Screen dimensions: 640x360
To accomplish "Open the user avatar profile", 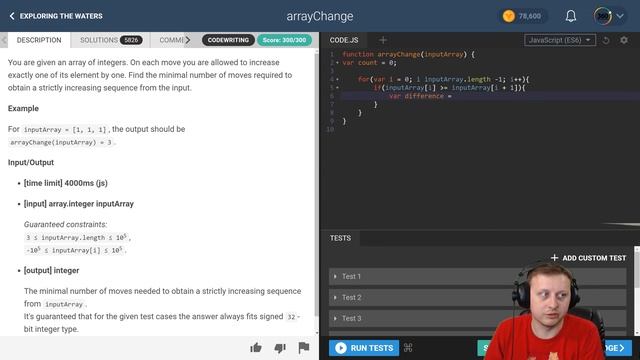I will pos(602,16).
